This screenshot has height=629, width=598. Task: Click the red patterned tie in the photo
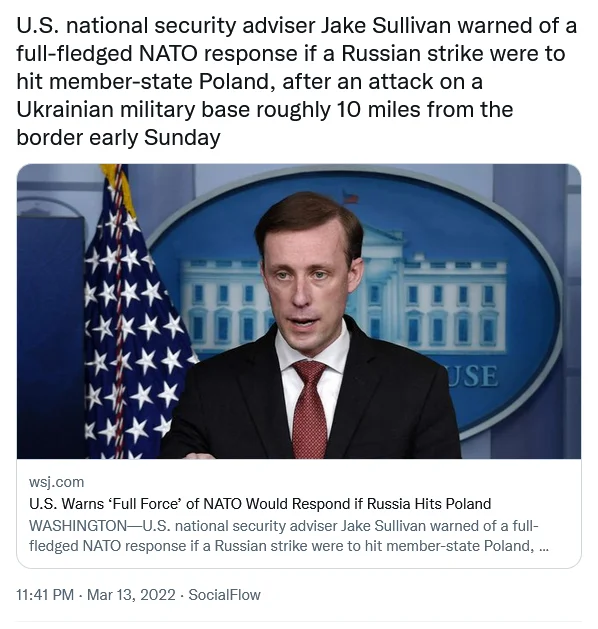tap(308, 409)
